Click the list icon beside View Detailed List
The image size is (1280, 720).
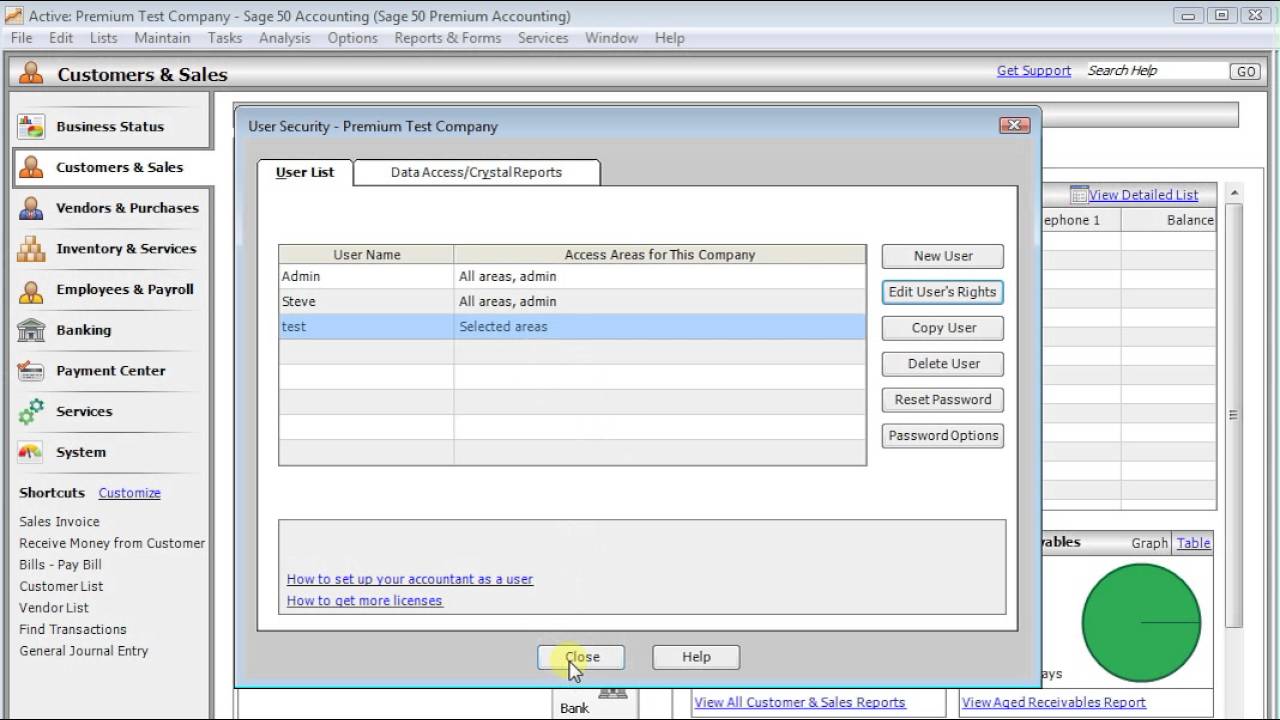[x=1078, y=195]
